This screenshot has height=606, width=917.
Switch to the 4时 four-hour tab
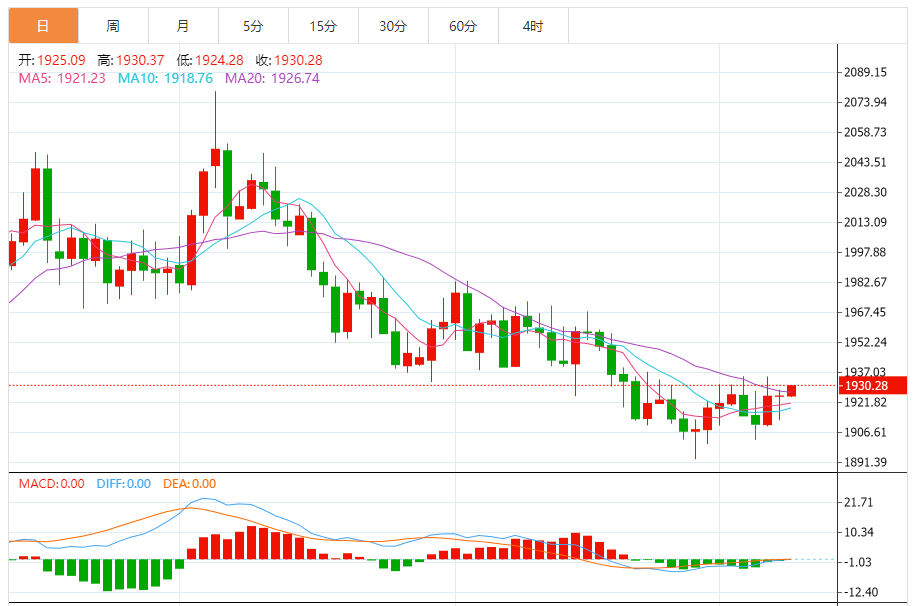tap(533, 26)
